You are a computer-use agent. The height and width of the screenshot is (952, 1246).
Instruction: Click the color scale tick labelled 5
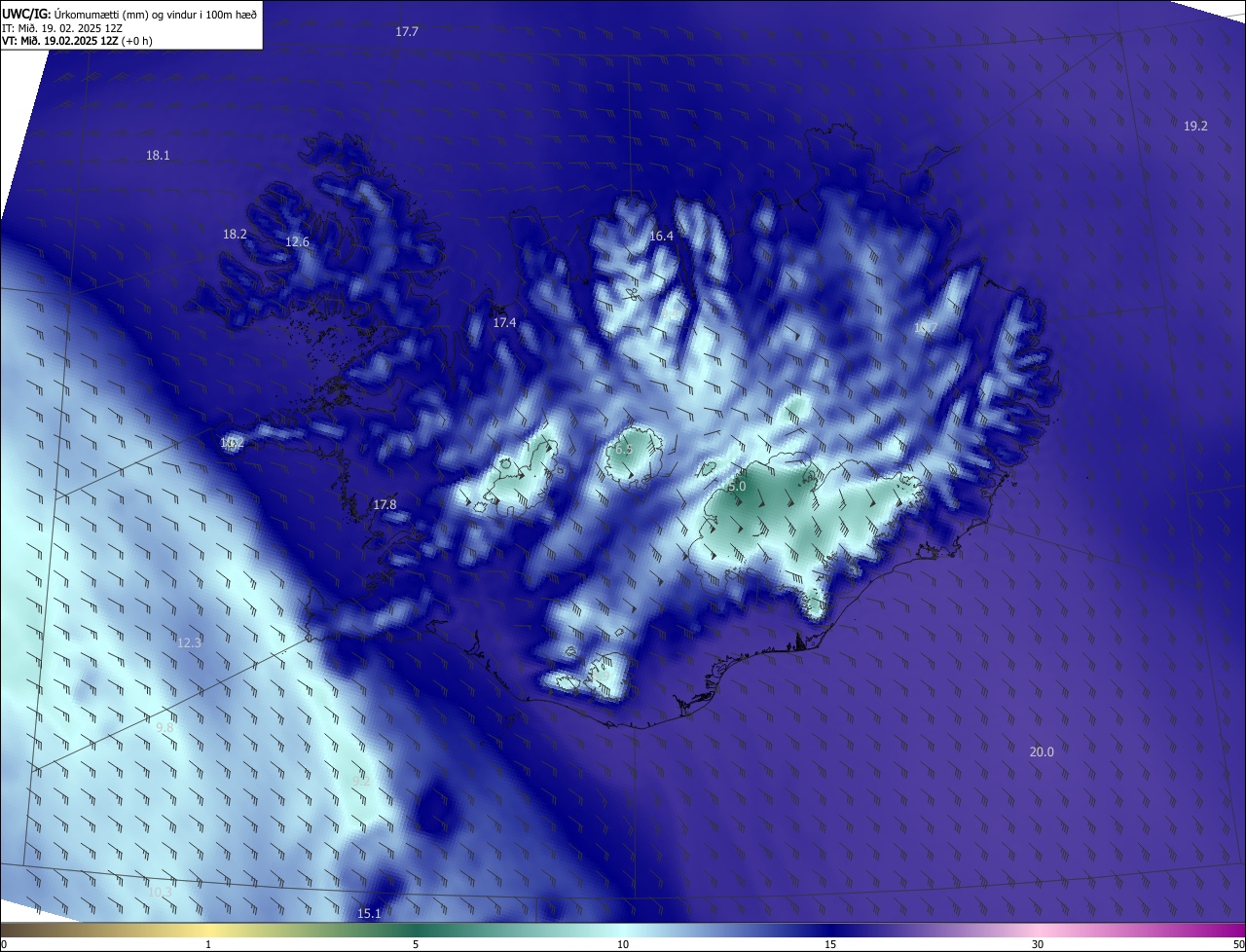coord(416,944)
